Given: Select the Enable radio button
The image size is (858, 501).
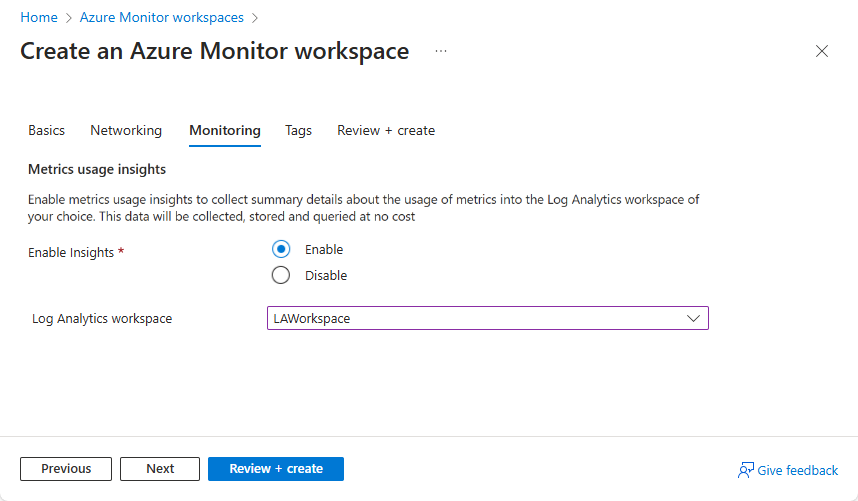Looking at the screenshot, I should coord(281,250).
